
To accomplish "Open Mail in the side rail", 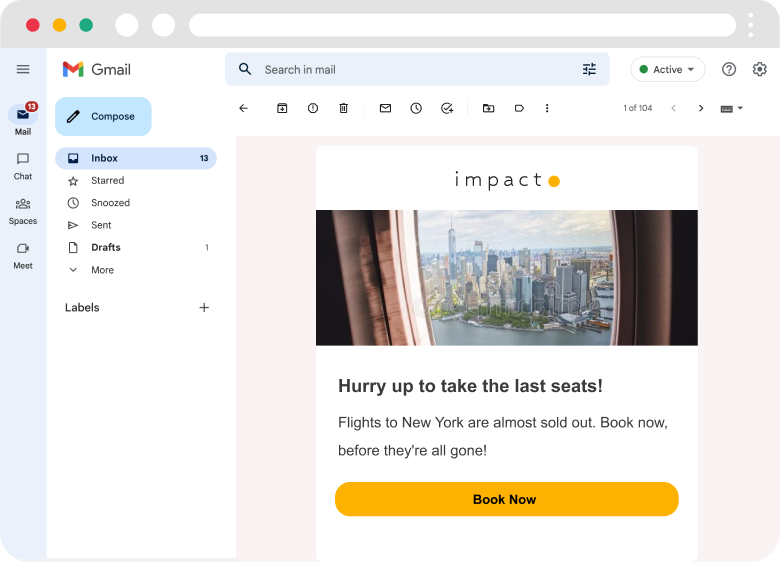I will (23, 119).
